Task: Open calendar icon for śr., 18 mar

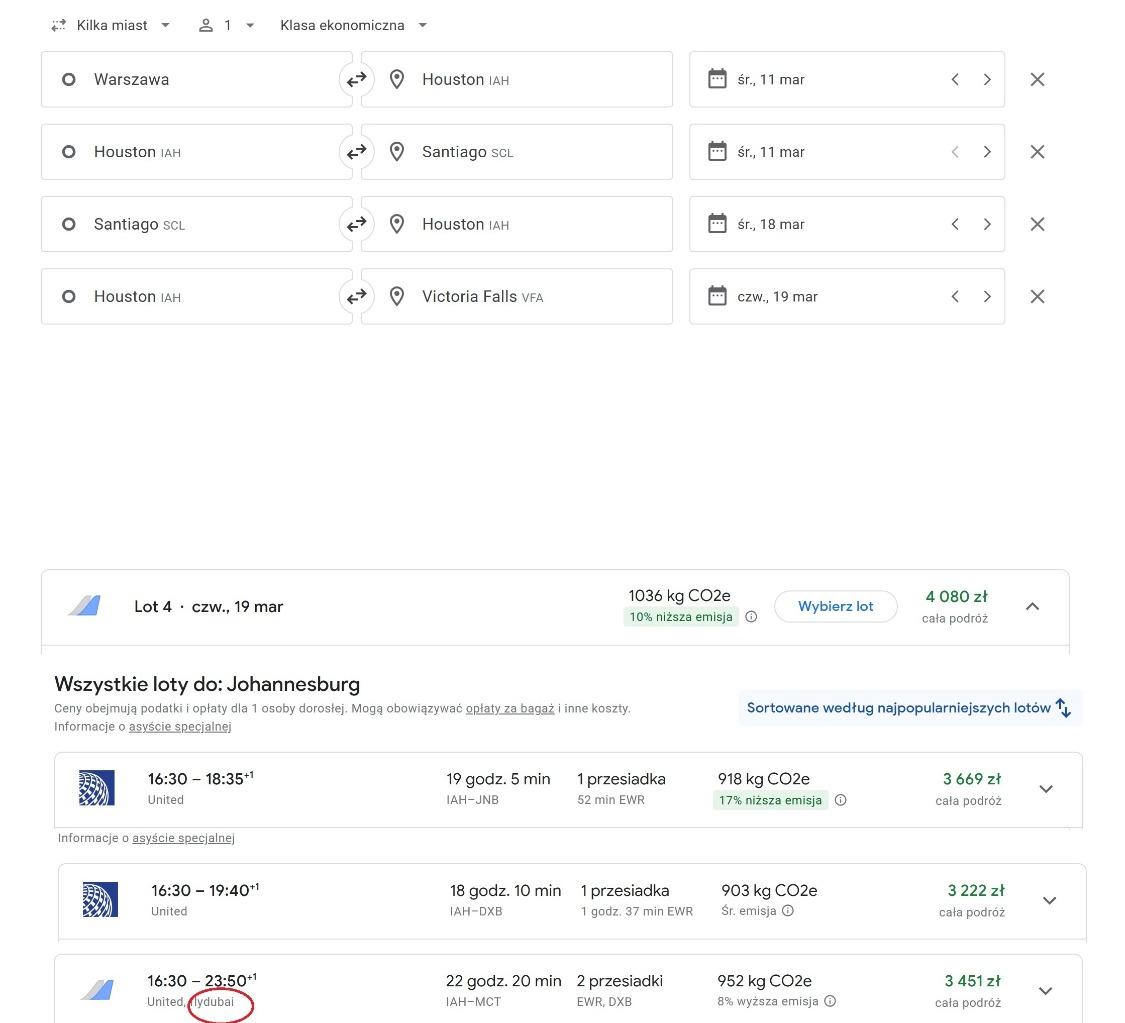Action: click(717, 223)
